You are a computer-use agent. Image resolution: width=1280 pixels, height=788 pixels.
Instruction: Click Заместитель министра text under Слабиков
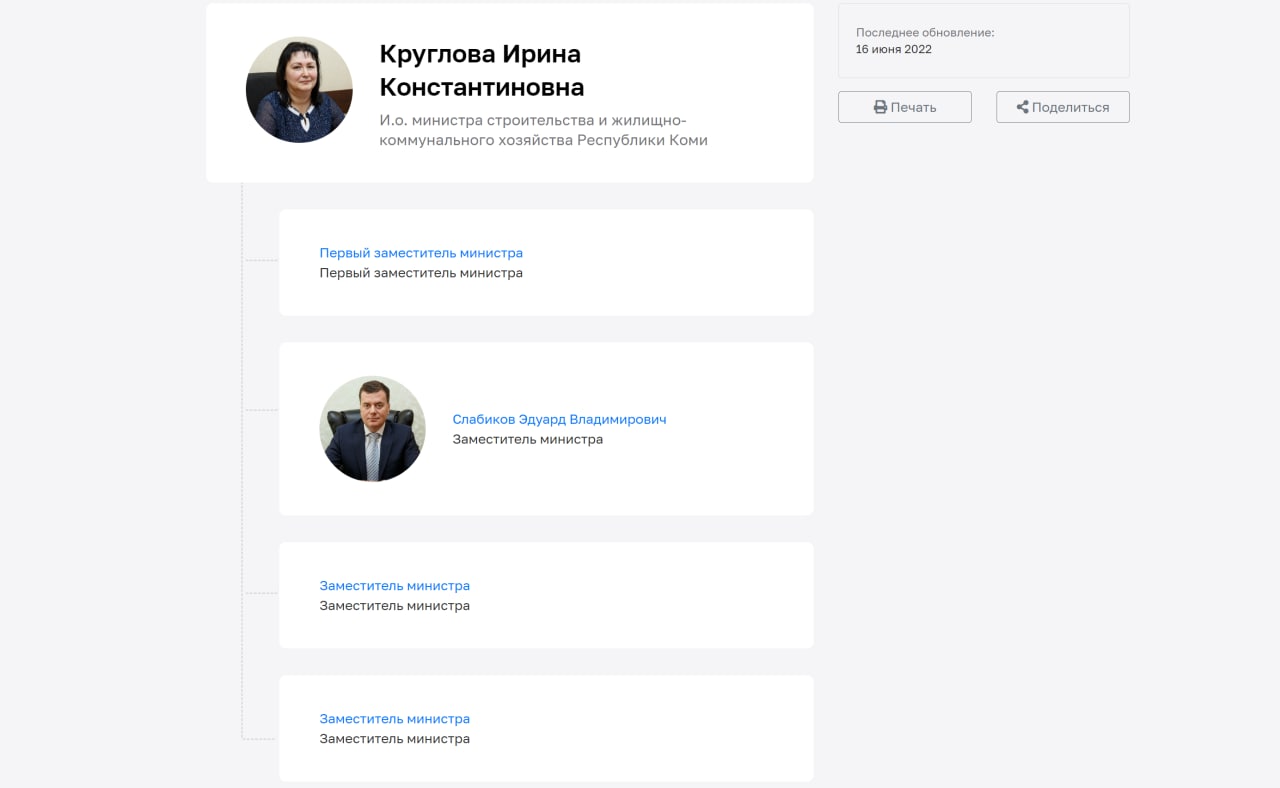click(527, 439)
